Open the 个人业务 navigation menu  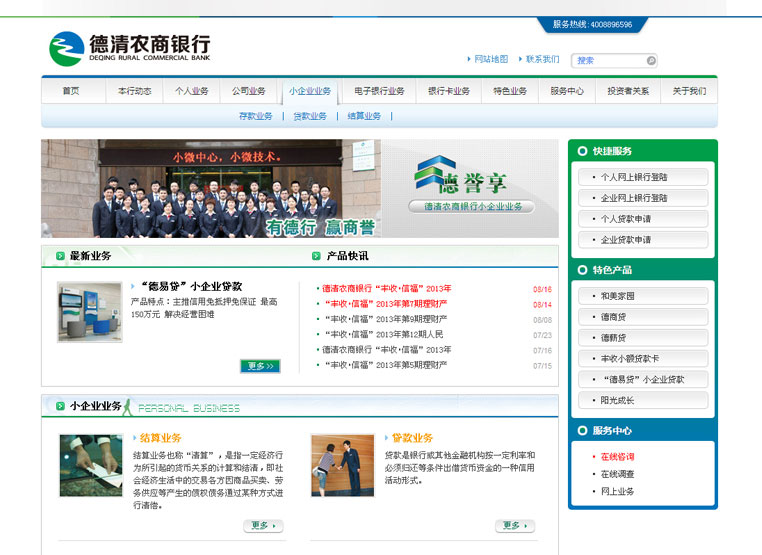click(x=192, y=91)
